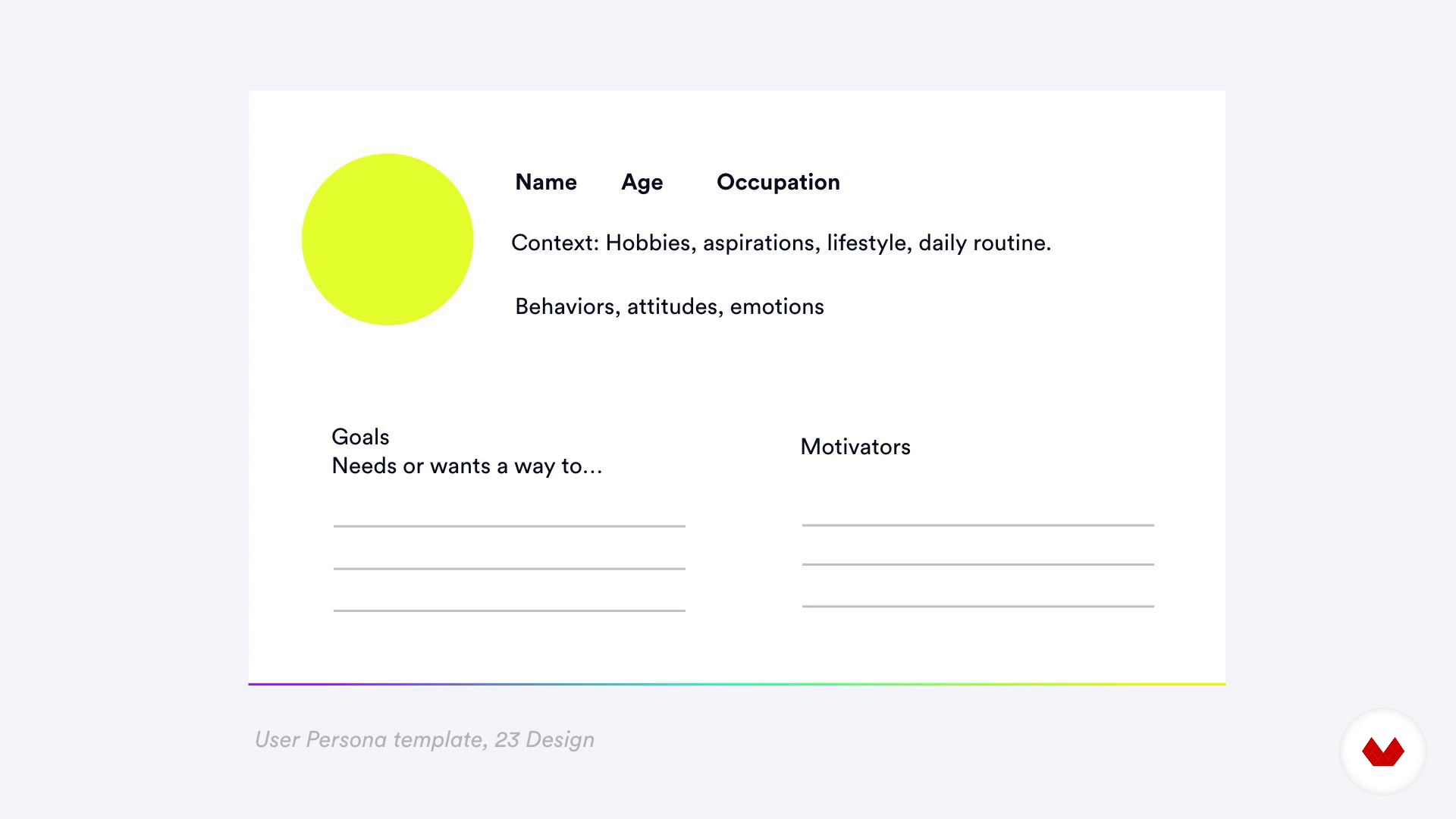Click the third blank line under Goals
1456x819 pixels.
pos(510,610)
